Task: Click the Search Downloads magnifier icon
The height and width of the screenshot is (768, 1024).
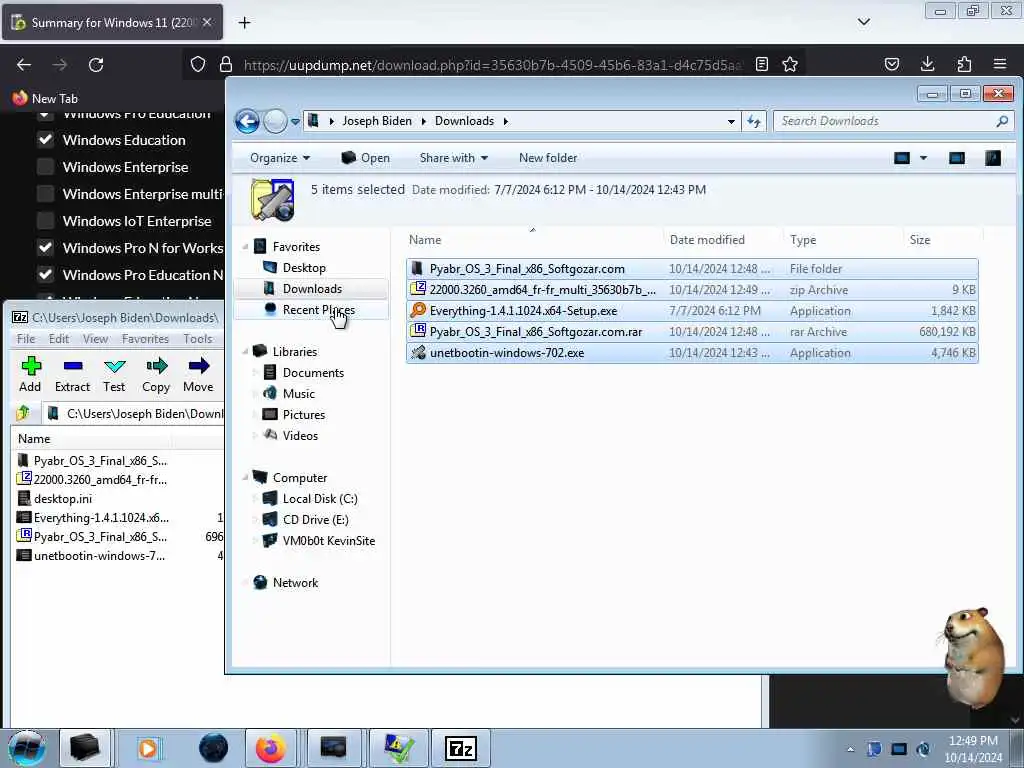Action: (1002, 121)
